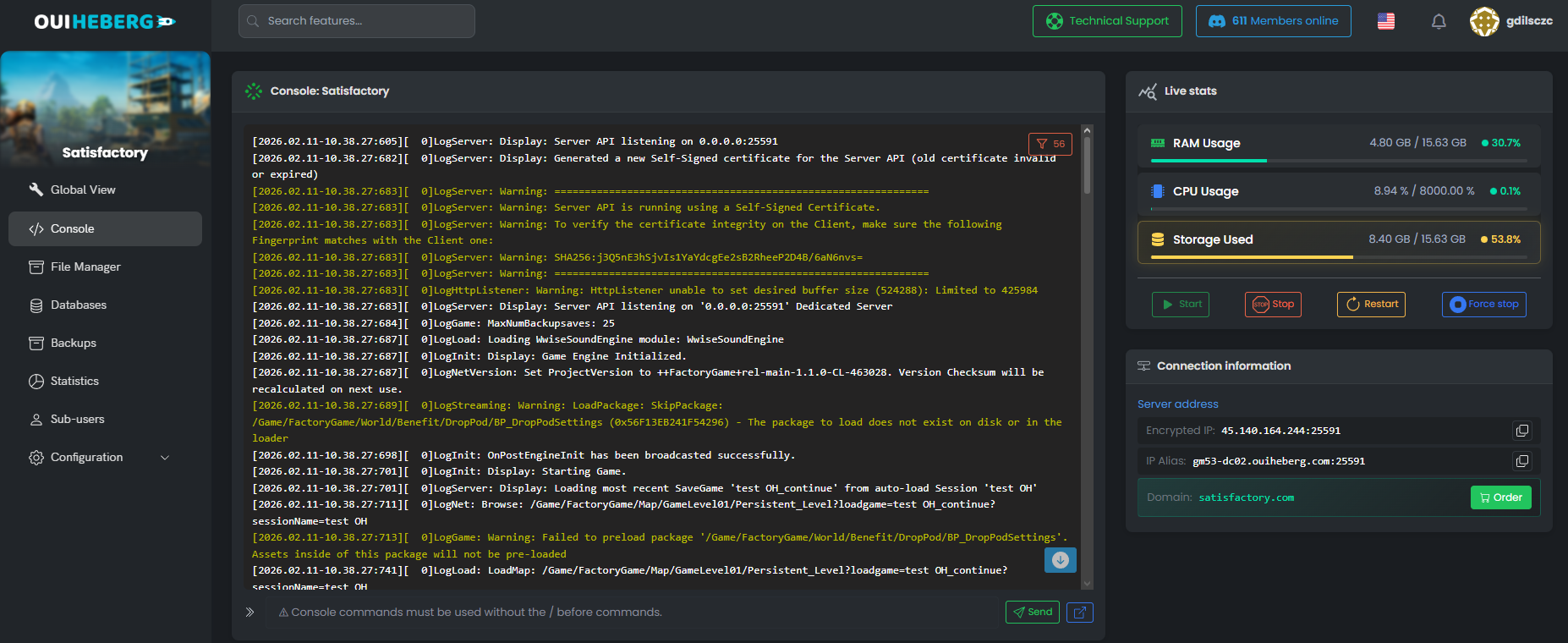
Task: Copy the Encrypted IP address
Action: [1521, 431]
